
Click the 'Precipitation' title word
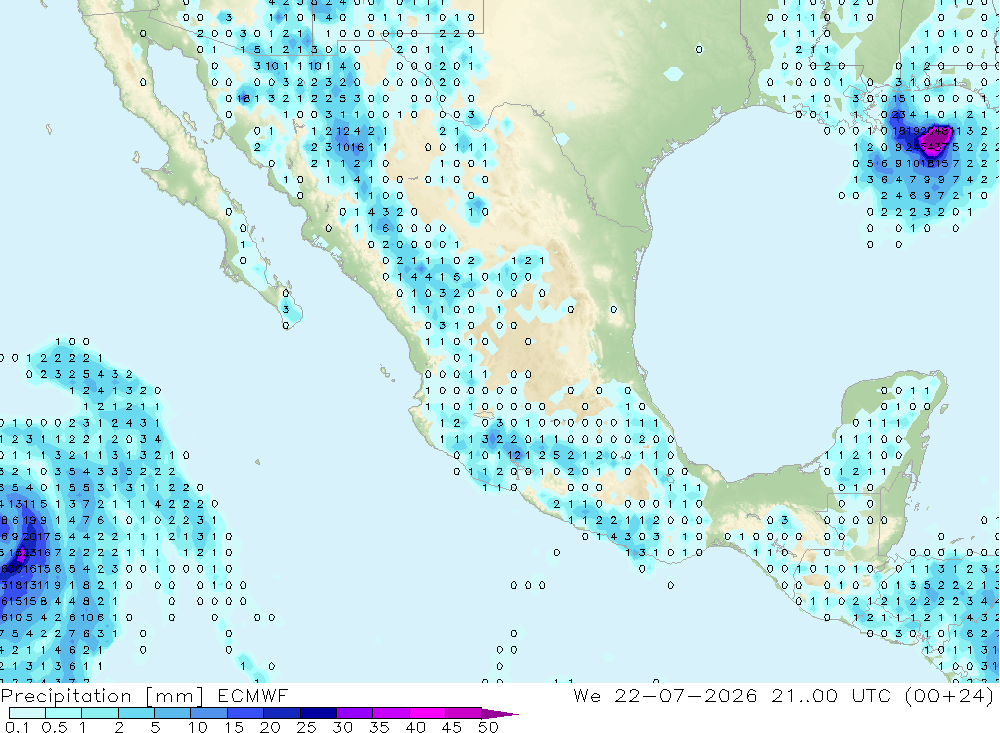coord(66,696)
